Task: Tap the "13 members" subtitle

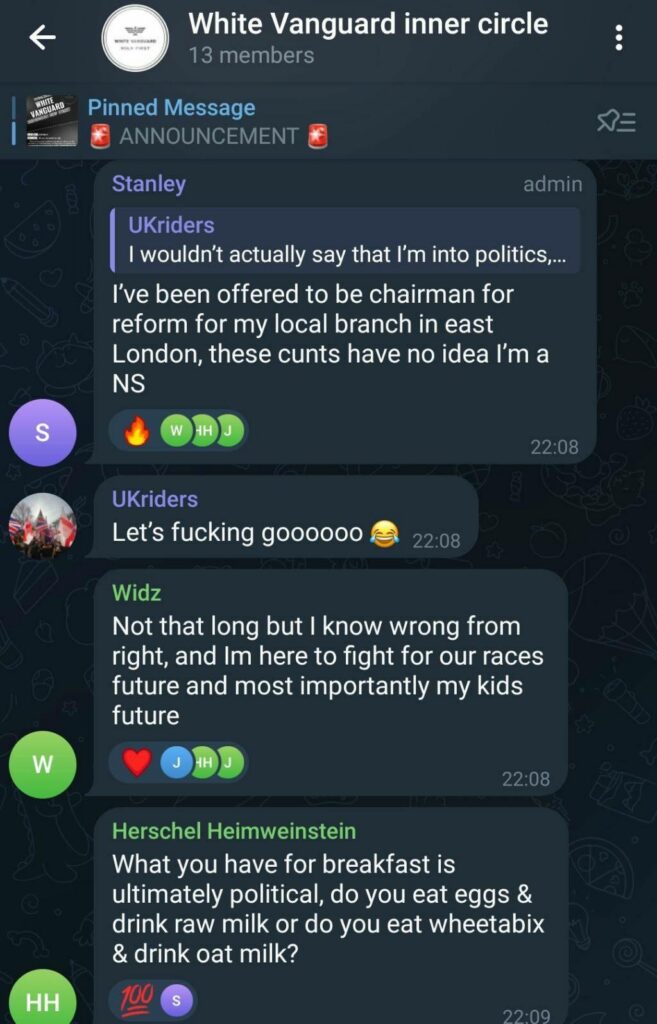Action: pyautogui.click(x=251, y=55)
